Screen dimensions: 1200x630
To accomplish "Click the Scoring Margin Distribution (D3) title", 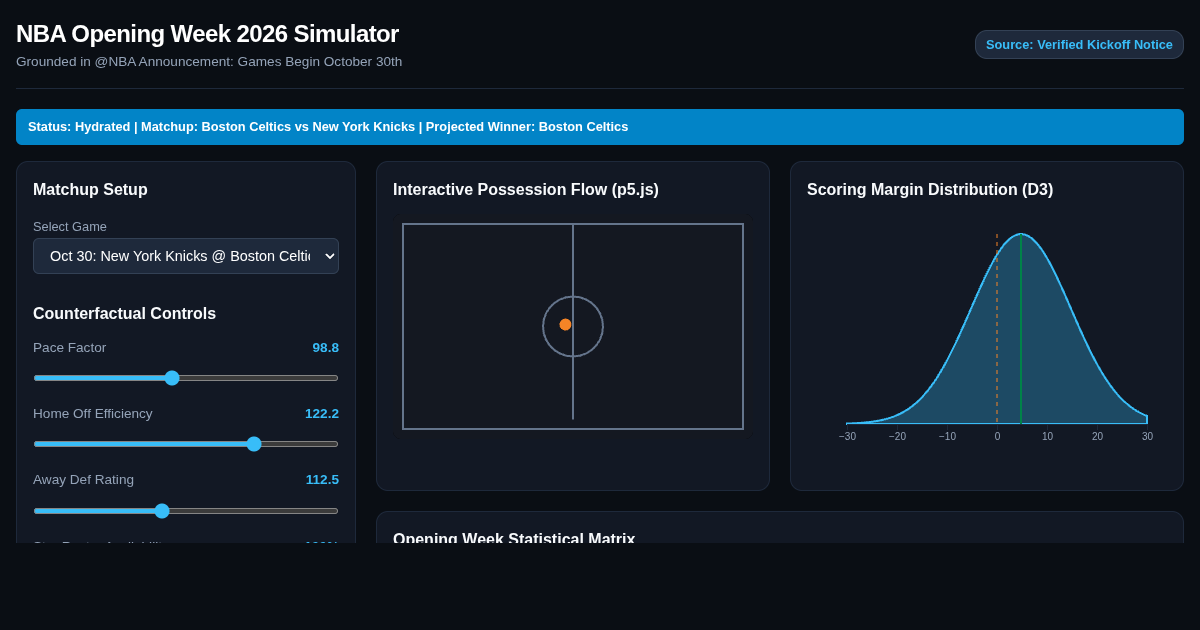I will click(x=930, y=190).
